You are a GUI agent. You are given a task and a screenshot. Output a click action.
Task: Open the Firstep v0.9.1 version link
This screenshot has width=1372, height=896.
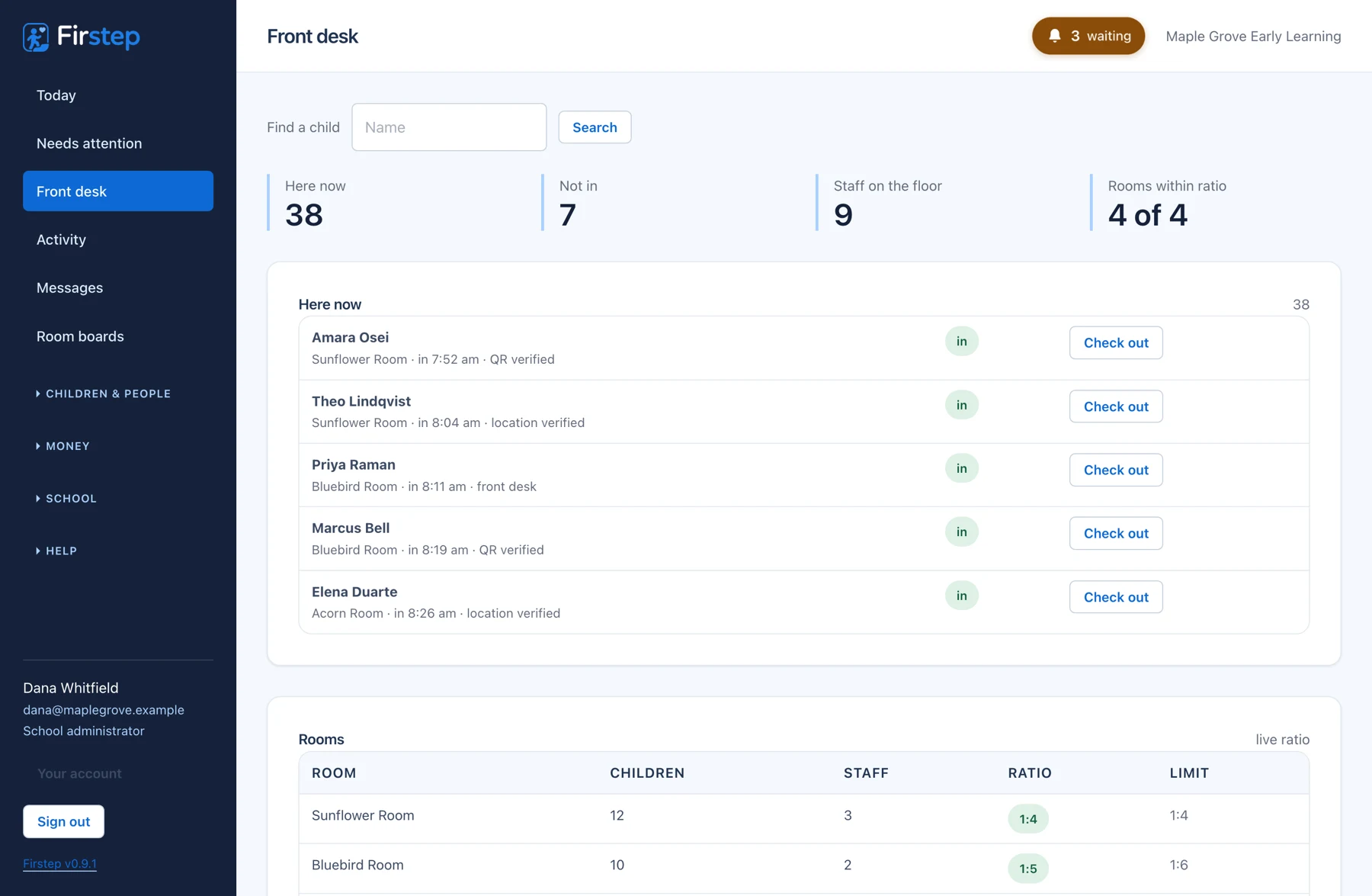(59, 863)
